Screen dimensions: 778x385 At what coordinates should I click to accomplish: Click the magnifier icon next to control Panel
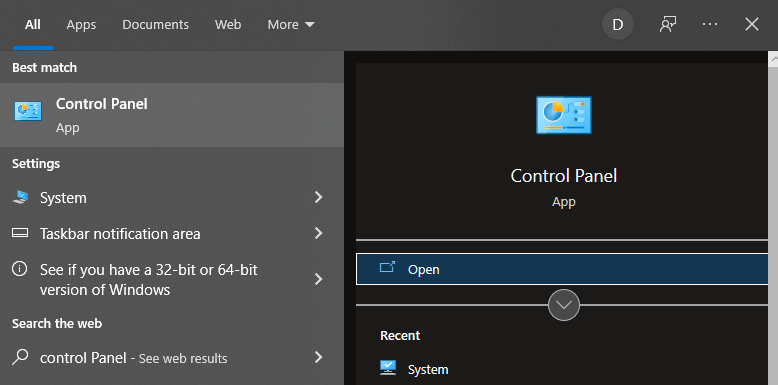(20, 357)
